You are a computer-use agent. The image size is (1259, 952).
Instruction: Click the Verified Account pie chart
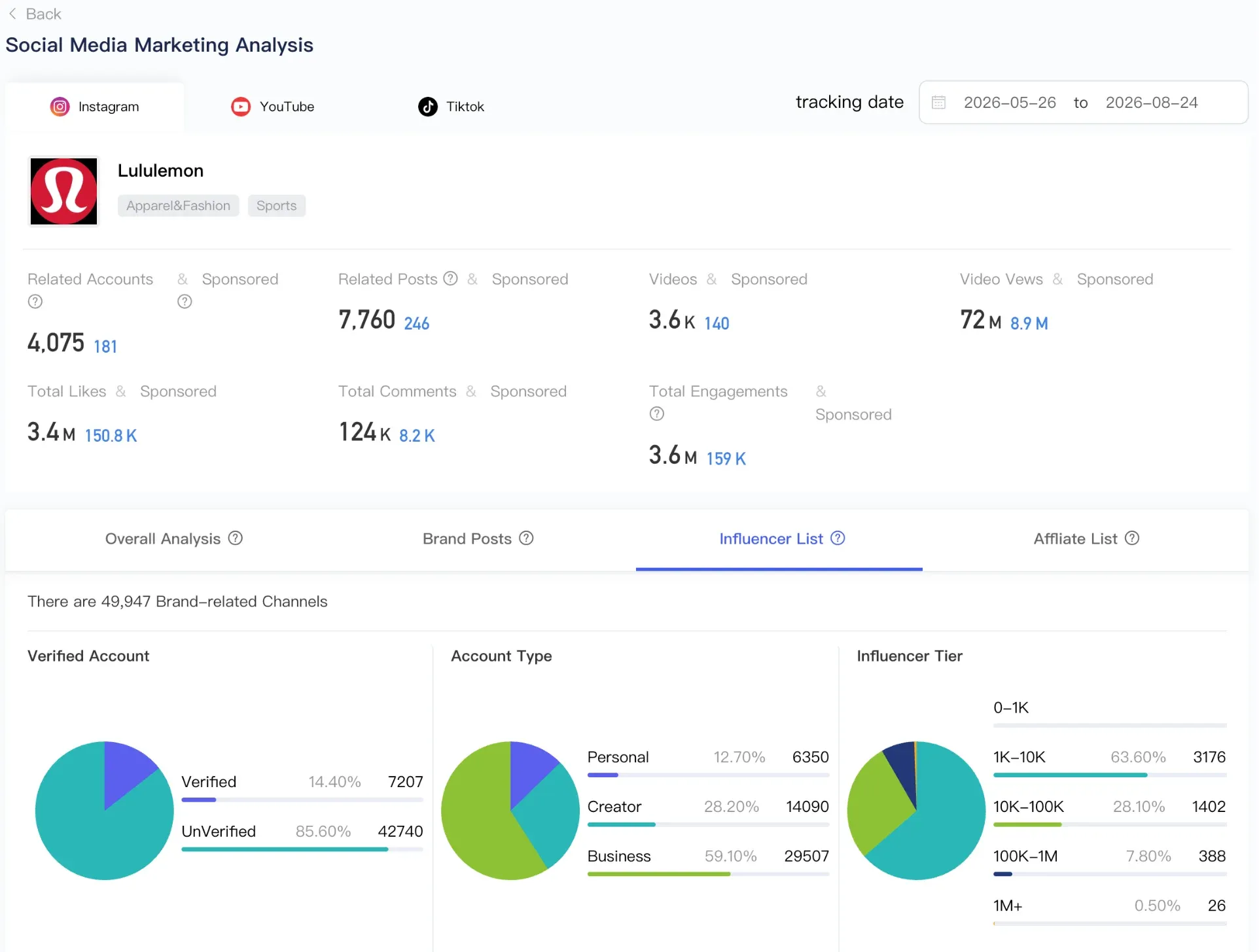coord(105,811)
